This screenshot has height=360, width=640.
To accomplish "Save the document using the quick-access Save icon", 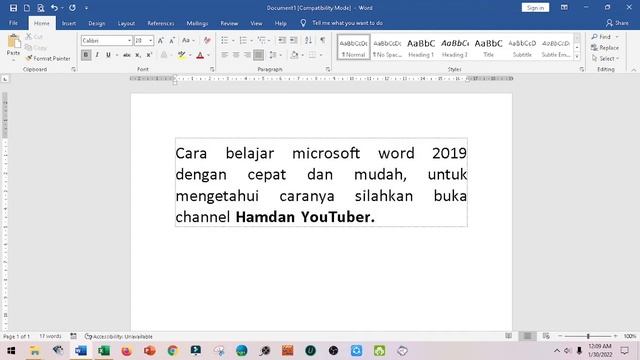I will tap(13, 8).
